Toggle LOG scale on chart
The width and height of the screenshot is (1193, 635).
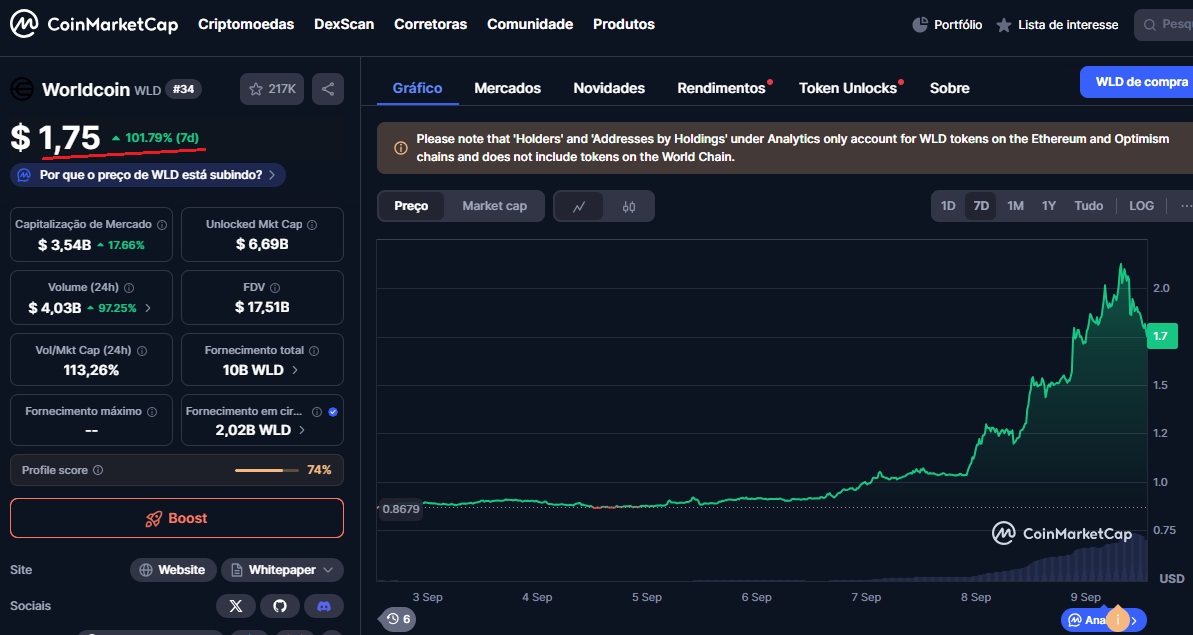coord(1141,206)
